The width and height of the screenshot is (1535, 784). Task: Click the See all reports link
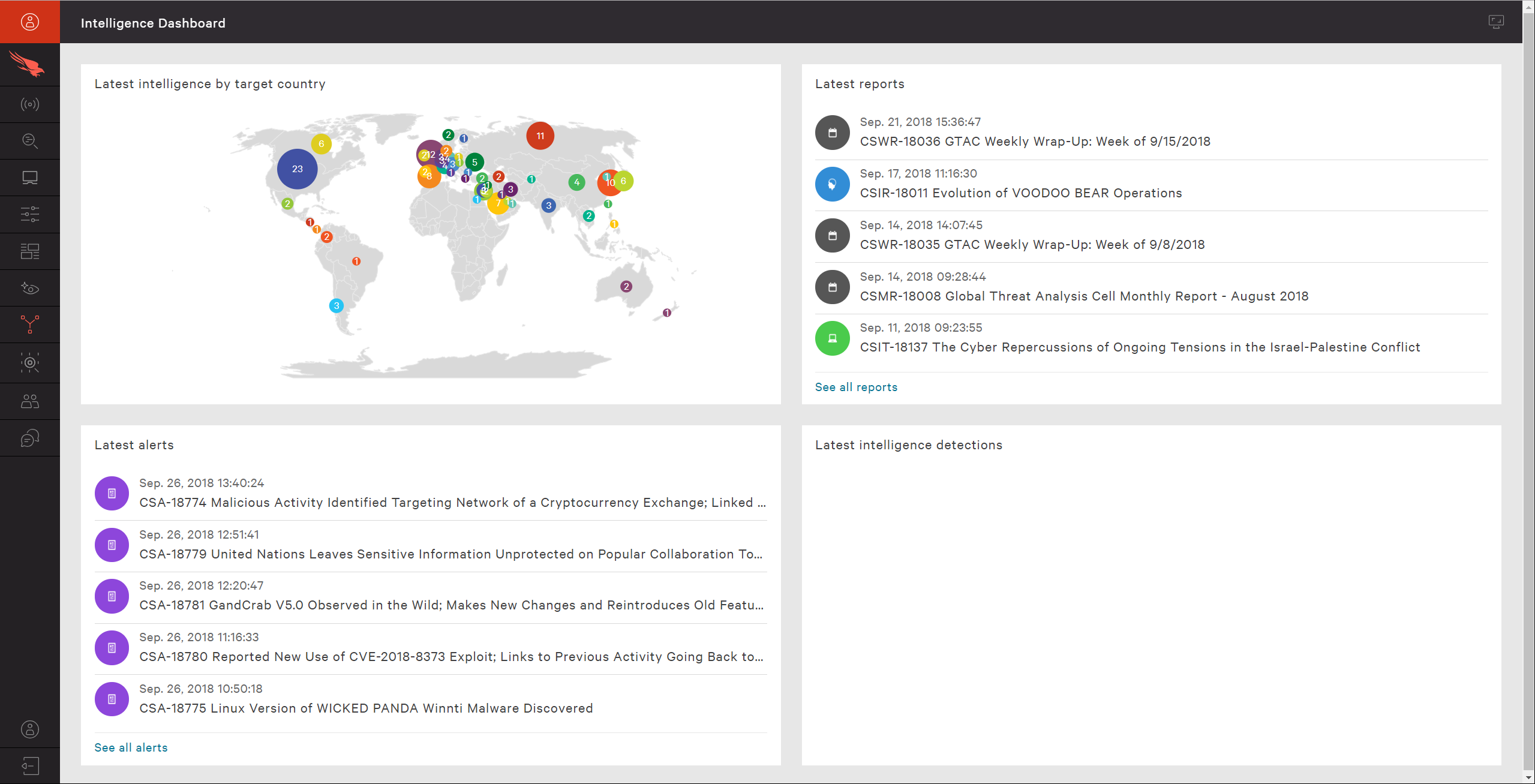[856, 387]
